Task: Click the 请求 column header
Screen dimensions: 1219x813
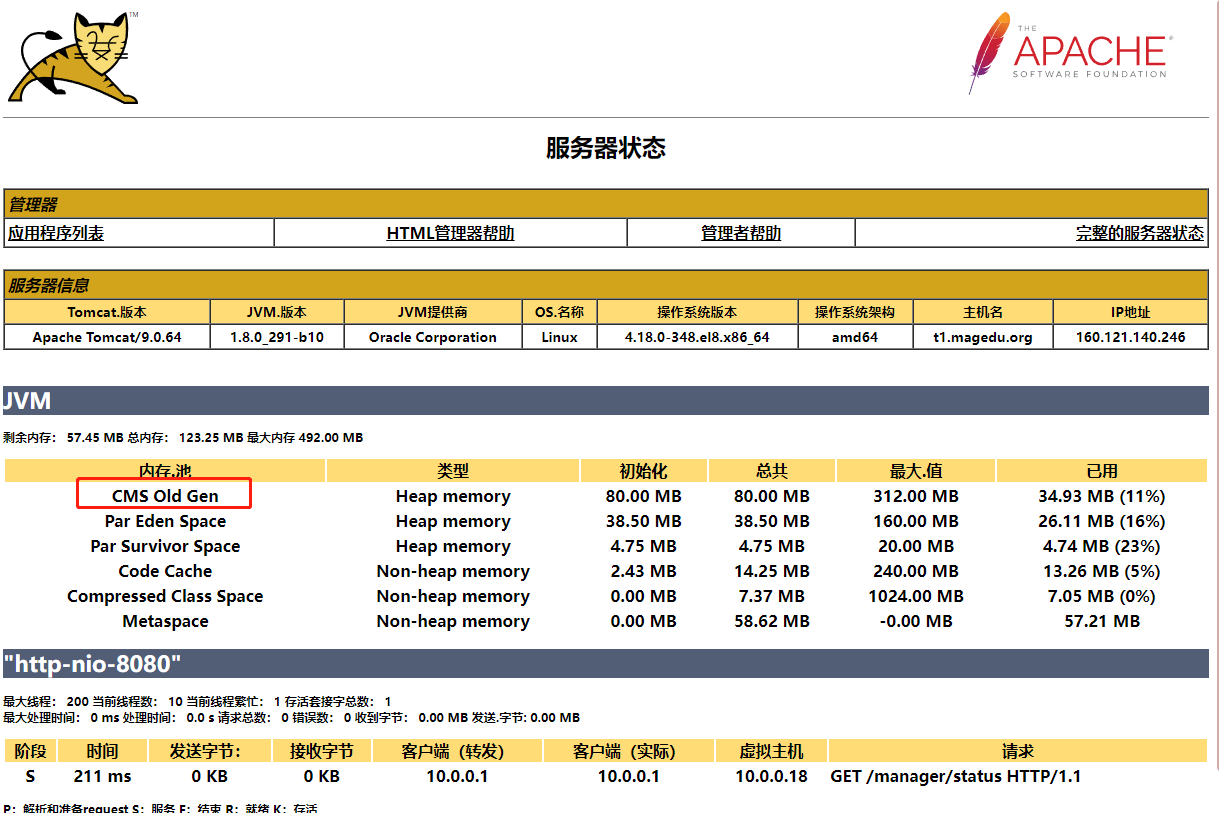Action: [x=1018, y=751]
